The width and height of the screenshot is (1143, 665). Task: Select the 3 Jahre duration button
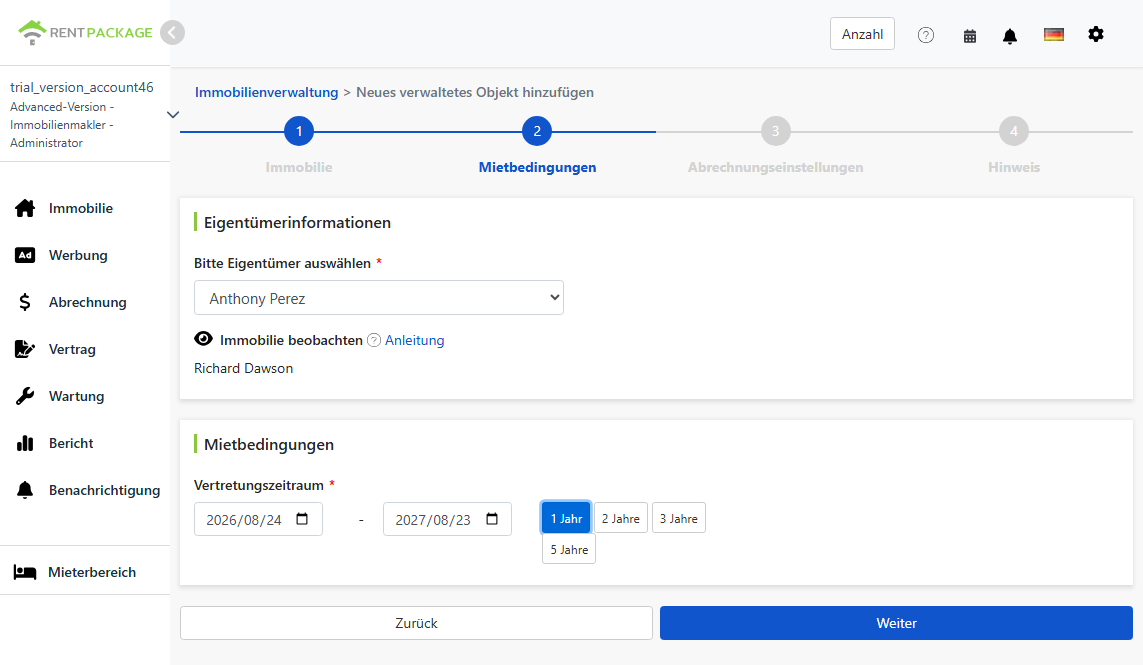click(x=679, y=518)
